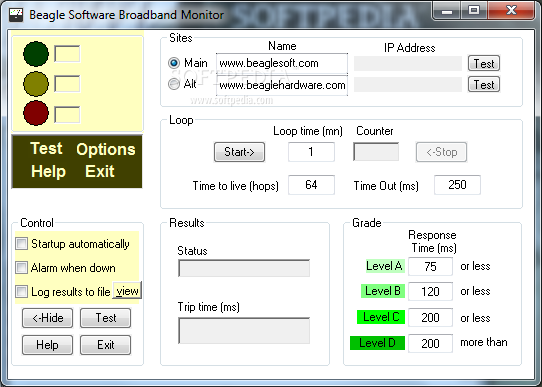Screen dimensions: 542x387
Task: Click the box beside the green light
Action: [x=67, y=54]
